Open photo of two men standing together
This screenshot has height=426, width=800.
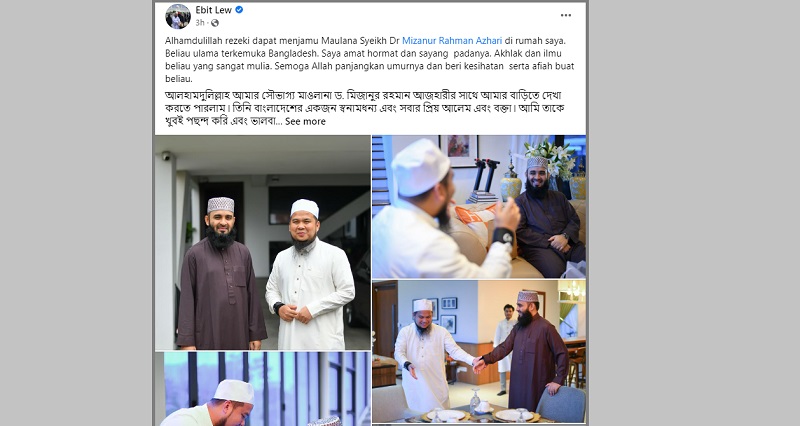[x=263, y=243]
